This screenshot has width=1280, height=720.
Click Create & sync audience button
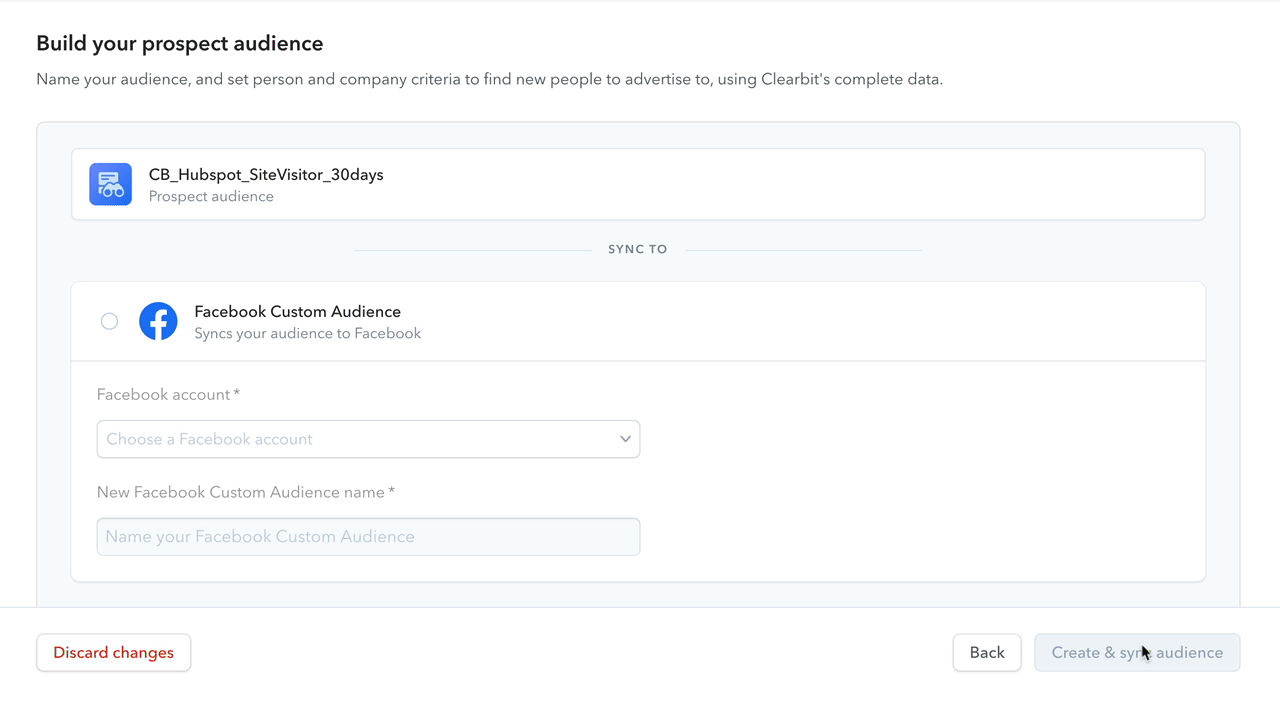point(1136,653)
